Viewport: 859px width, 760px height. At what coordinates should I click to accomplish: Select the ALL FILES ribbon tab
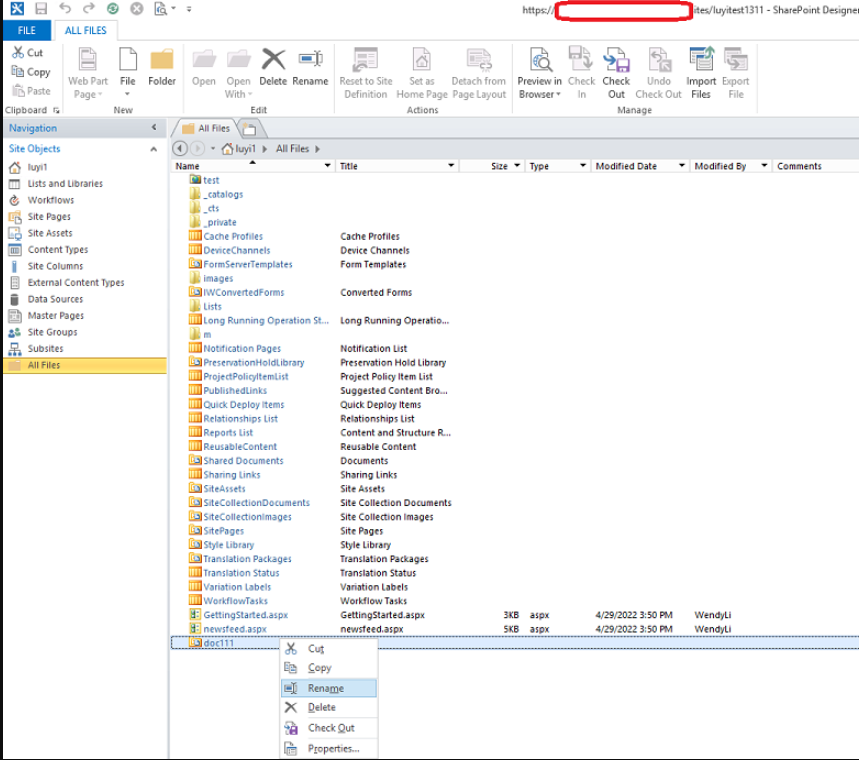coord(85,30)
